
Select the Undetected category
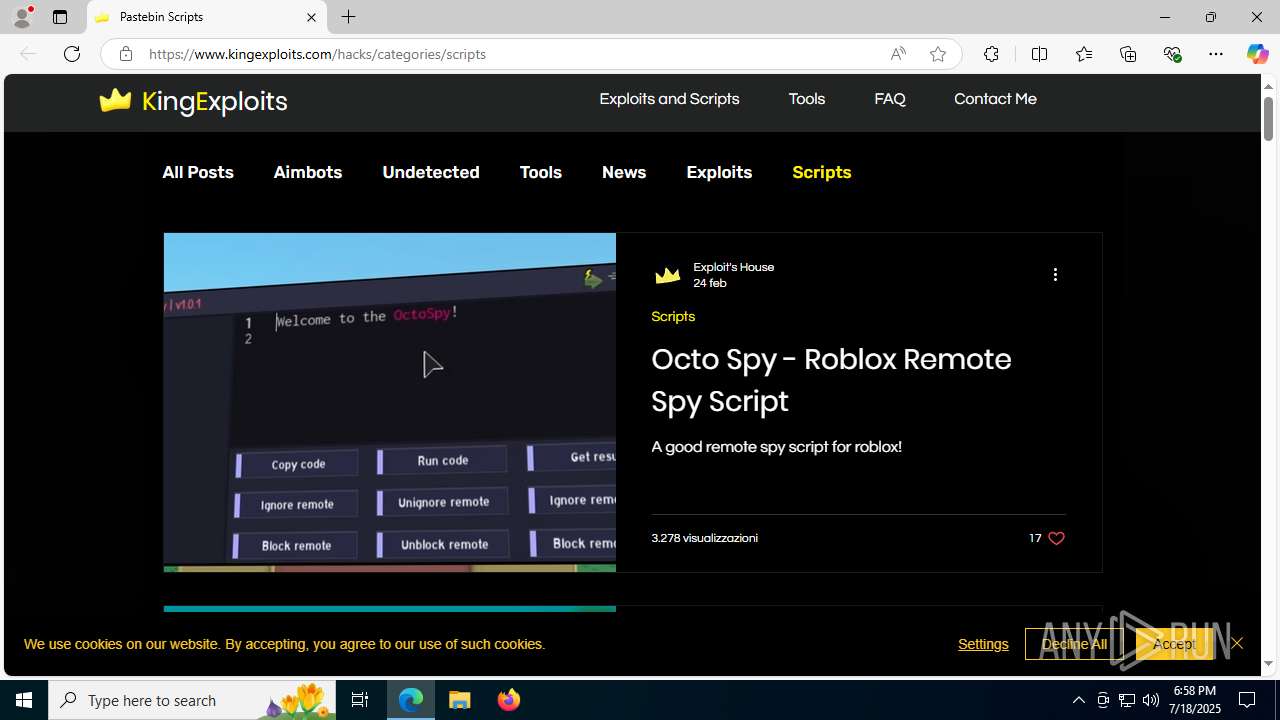pyautogui.click(x=431, y=172)
